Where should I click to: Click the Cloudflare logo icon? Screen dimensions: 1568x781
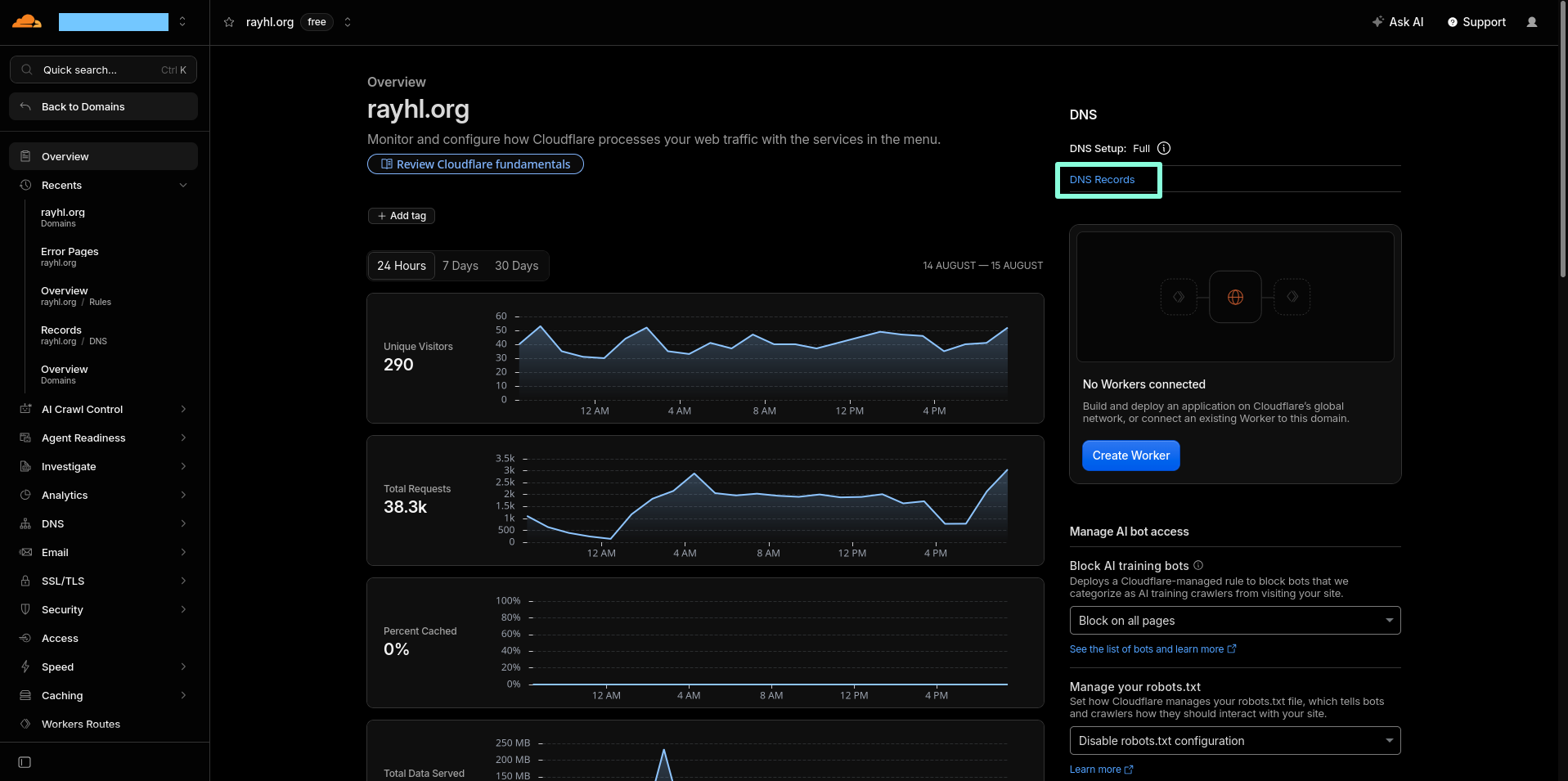(27, 21)
